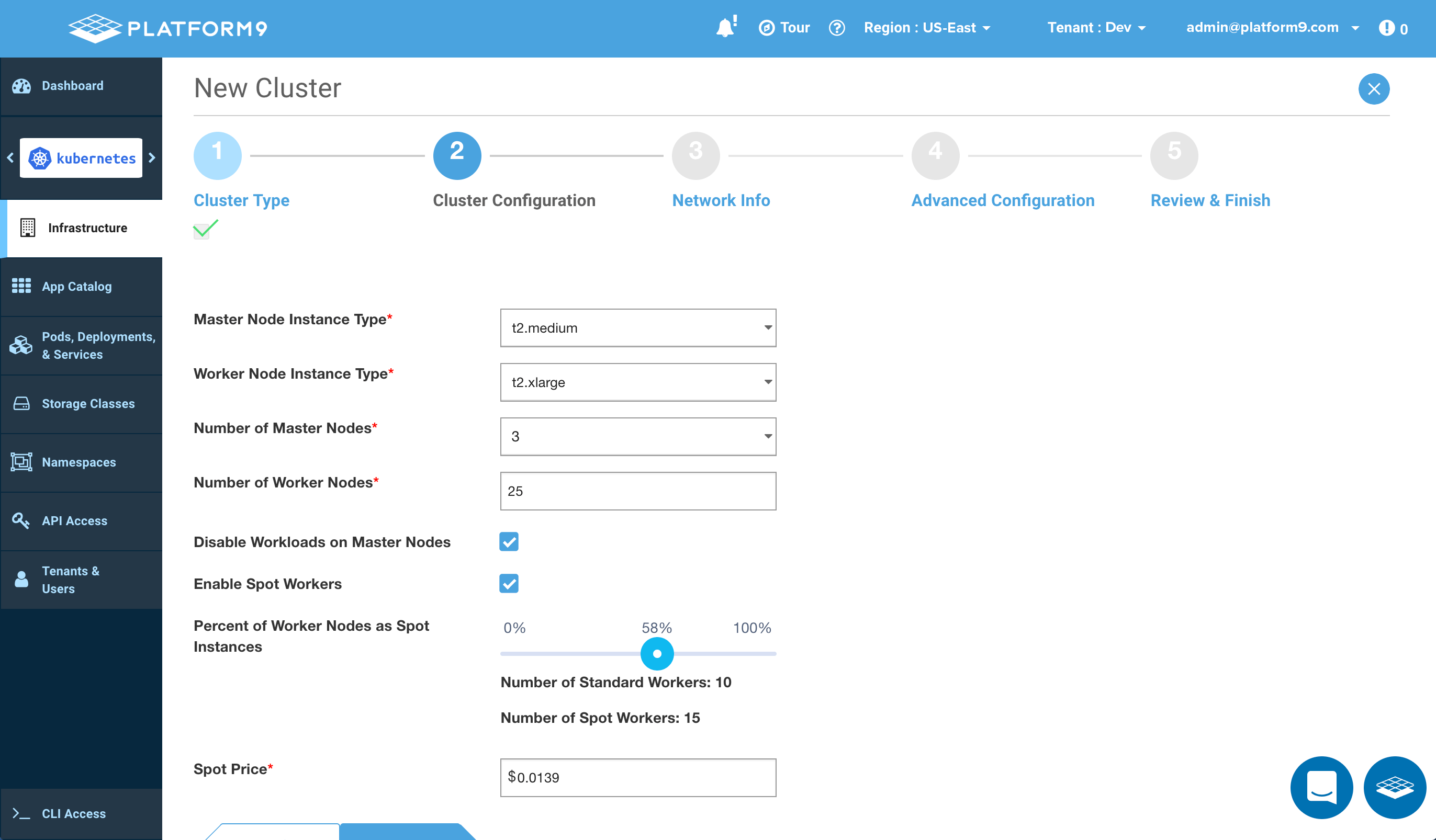The width and height of the screenshot is (1436, 840).
Task: Click the Infrastructure building icon
Action: coord(27,228)
